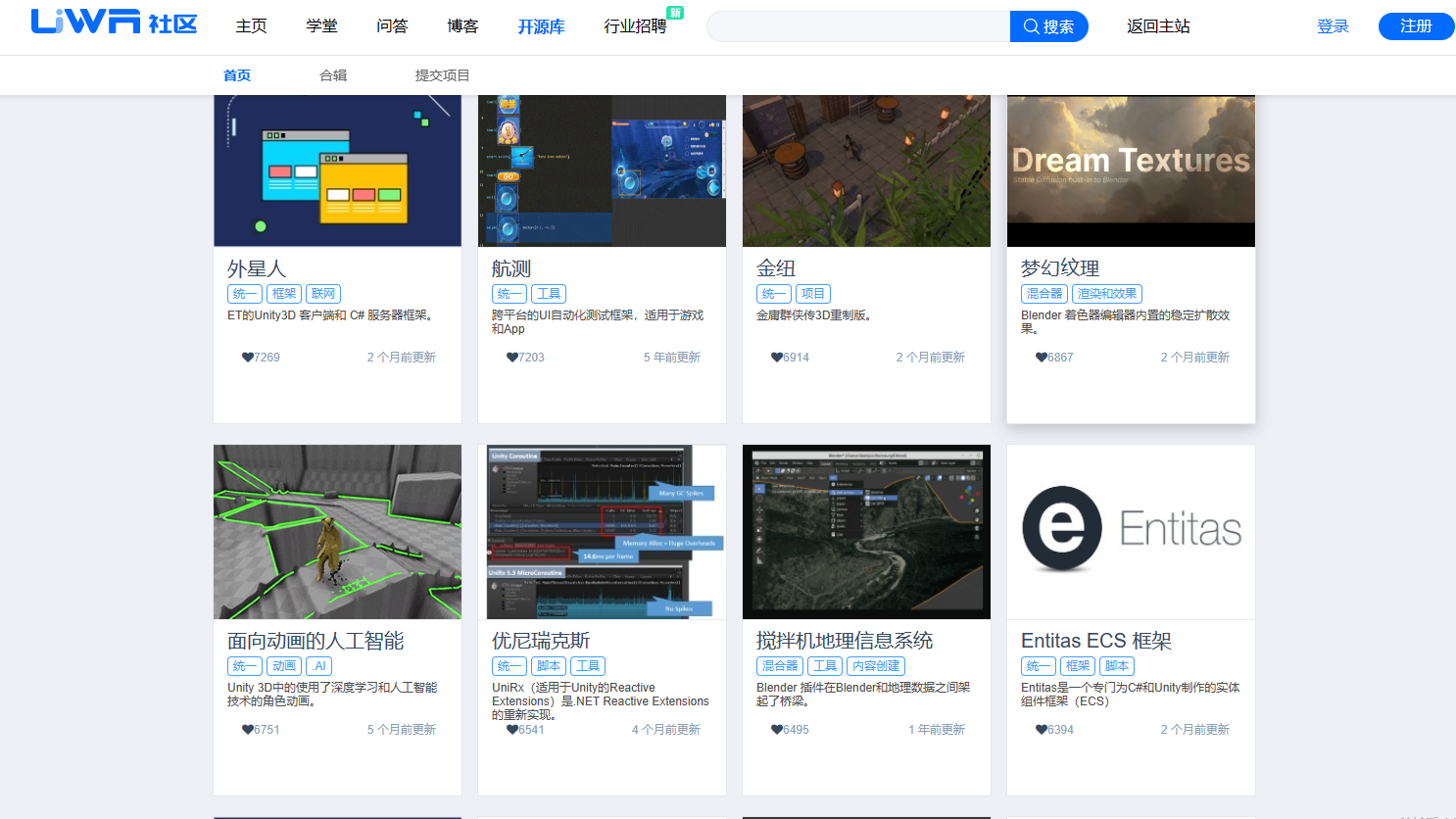
Task: Click the 面向动画的人工智能 title
Action: pos(315,641)
